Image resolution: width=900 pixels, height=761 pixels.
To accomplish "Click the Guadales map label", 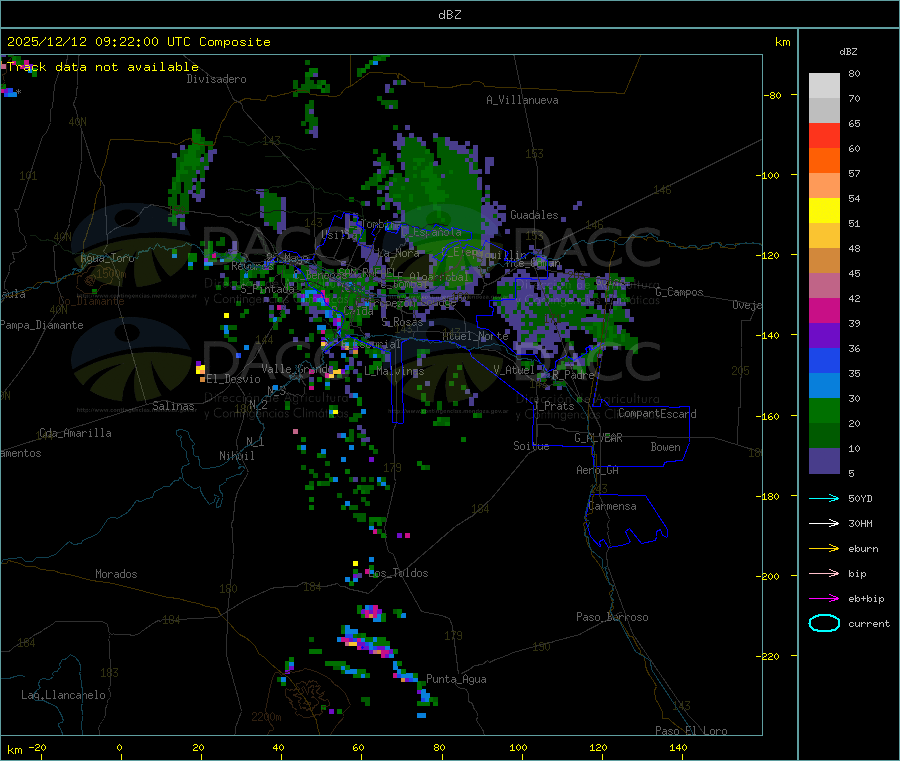I will [x=534, y=215].
